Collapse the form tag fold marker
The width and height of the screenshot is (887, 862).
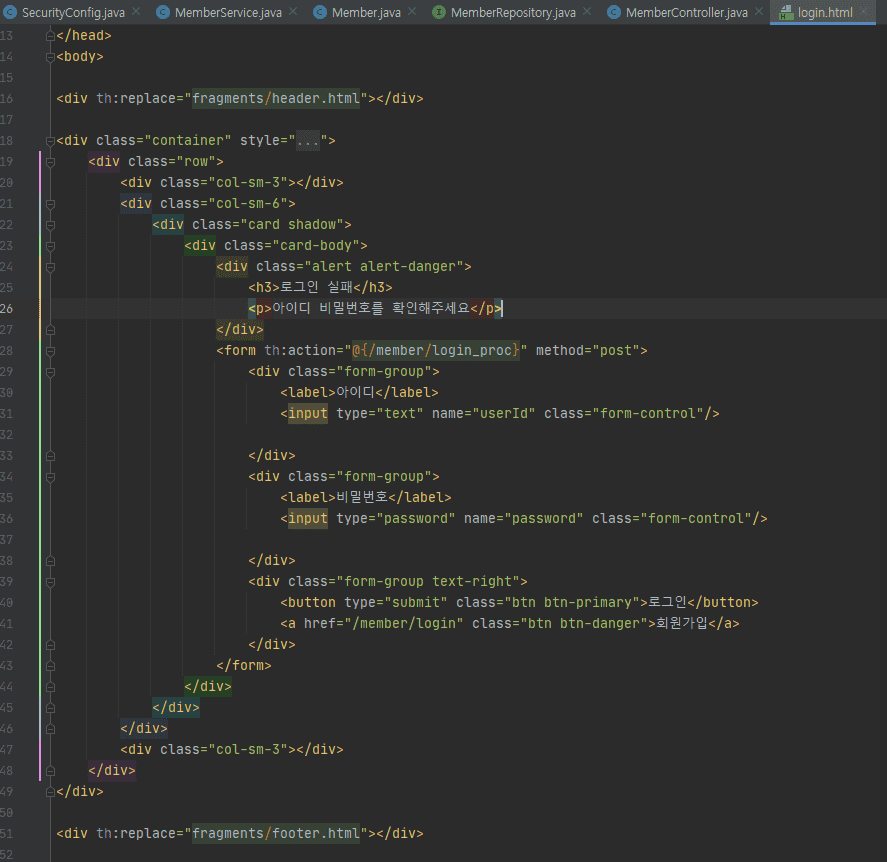click(50, 351)
